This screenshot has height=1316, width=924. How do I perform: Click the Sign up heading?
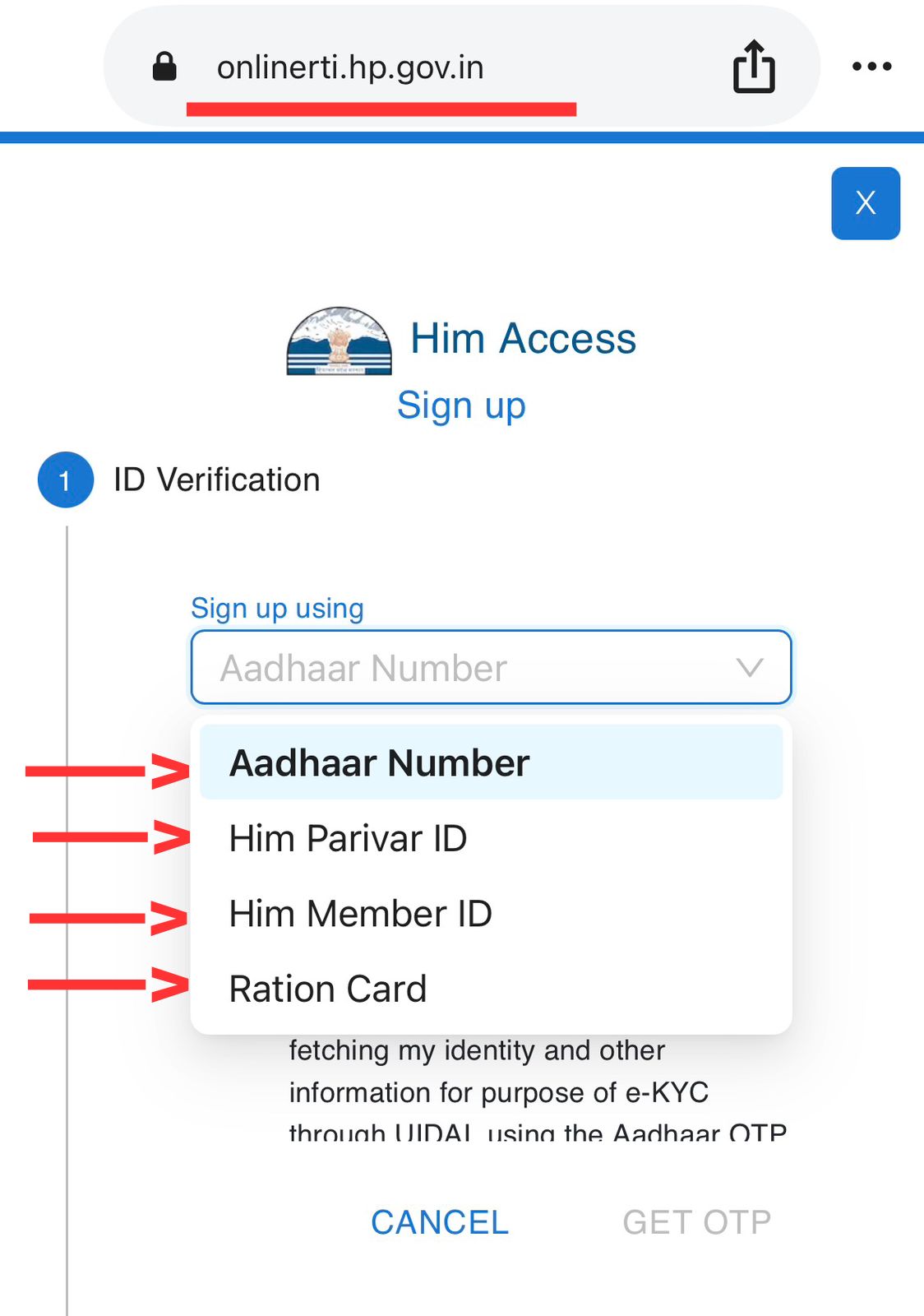click(461, 405)
